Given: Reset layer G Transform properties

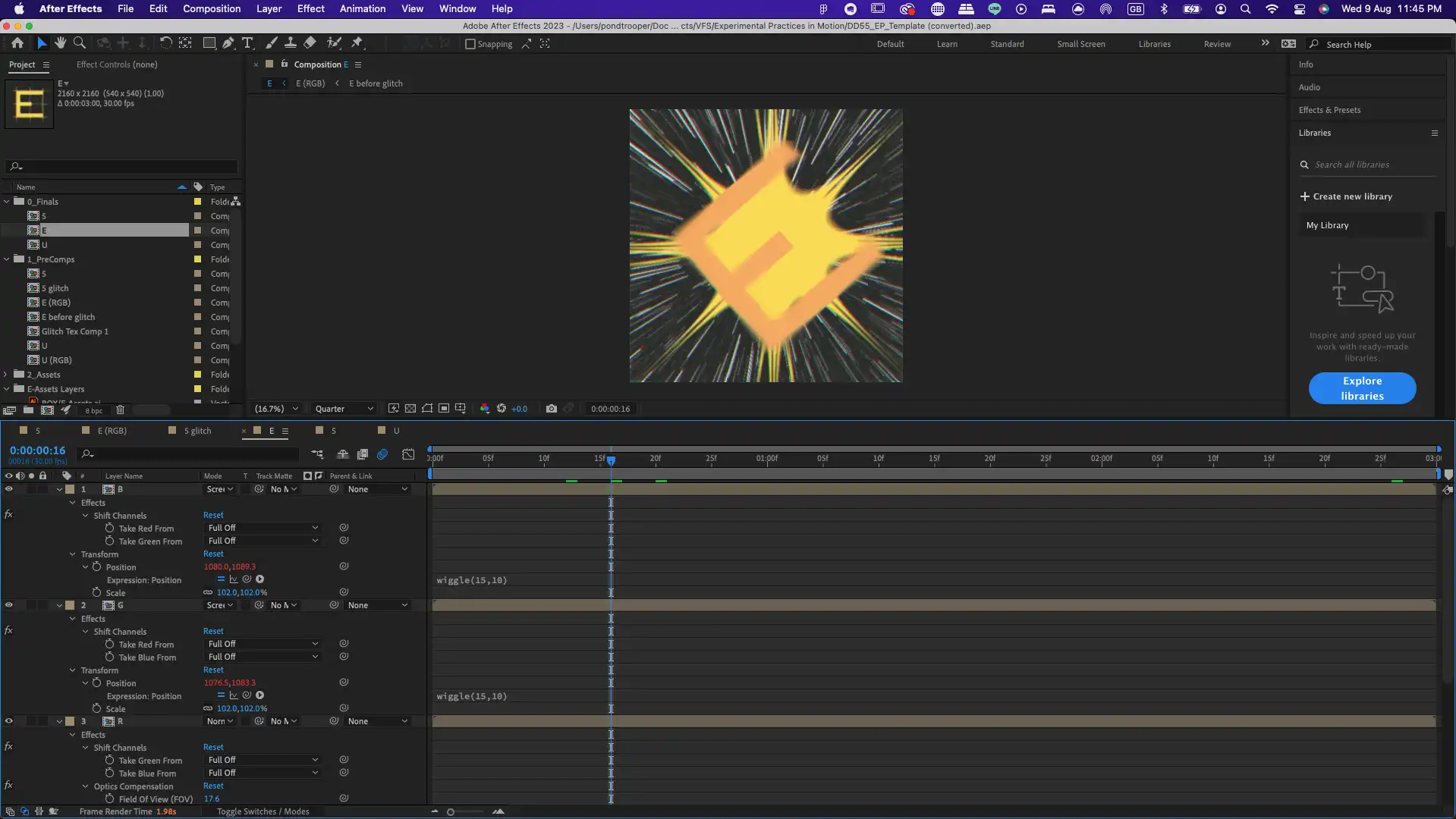Looking at the screenshot, I should click(x=213, y=670).
